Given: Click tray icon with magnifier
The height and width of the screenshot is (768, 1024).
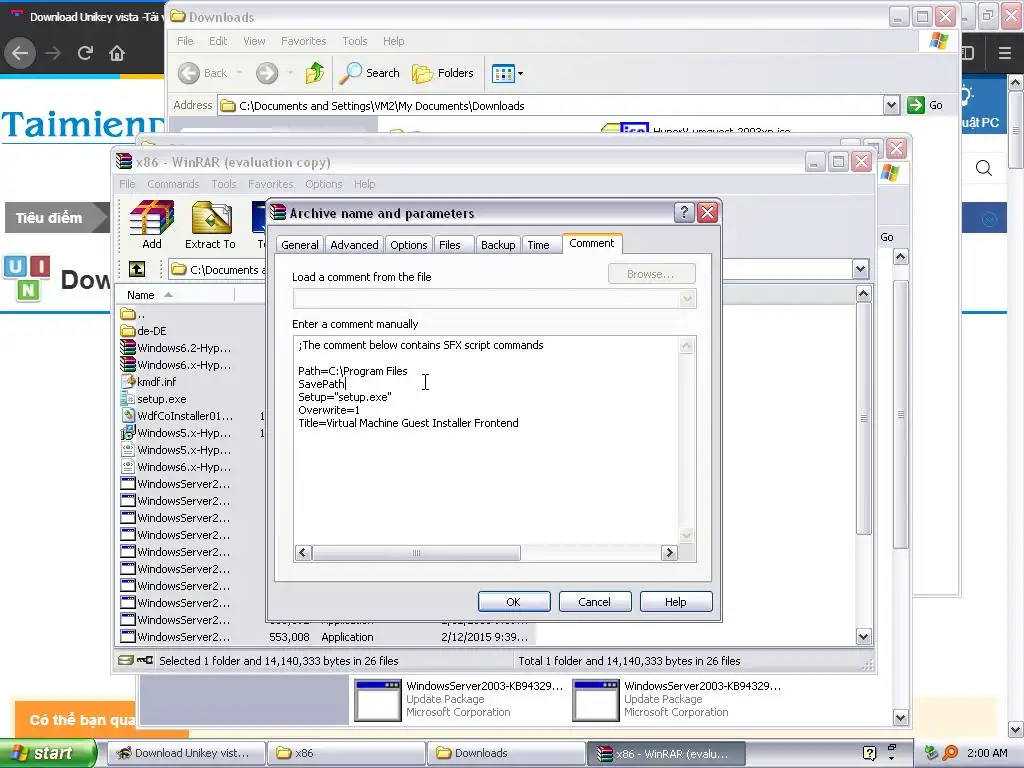Looking at the screenshot, I should coord(950,753).
